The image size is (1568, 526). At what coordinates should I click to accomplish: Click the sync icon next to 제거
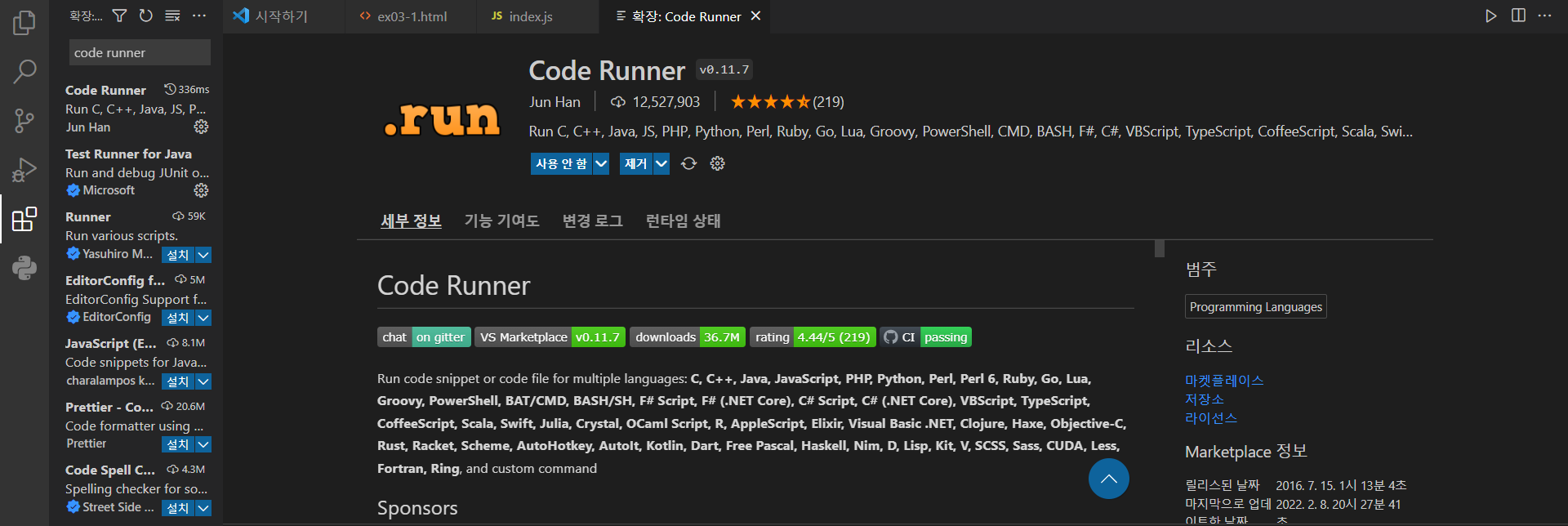tap(688, 163)
